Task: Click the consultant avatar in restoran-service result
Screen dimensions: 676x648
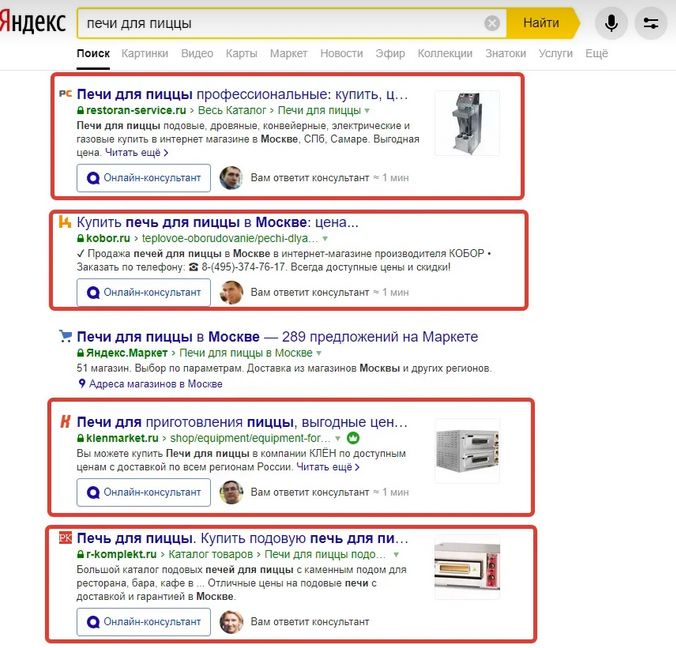Action: pos(231,178)
